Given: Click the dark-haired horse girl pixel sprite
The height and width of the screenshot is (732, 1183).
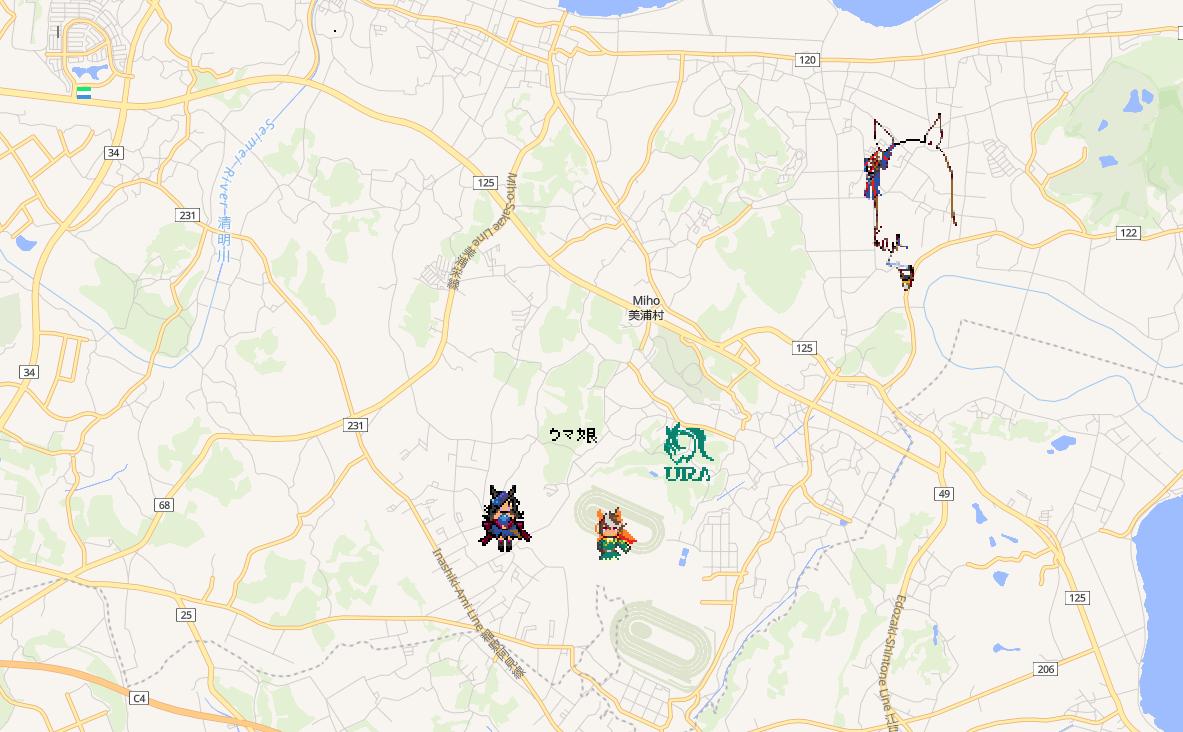Looking at the screenshot, I should coord(505,518).
